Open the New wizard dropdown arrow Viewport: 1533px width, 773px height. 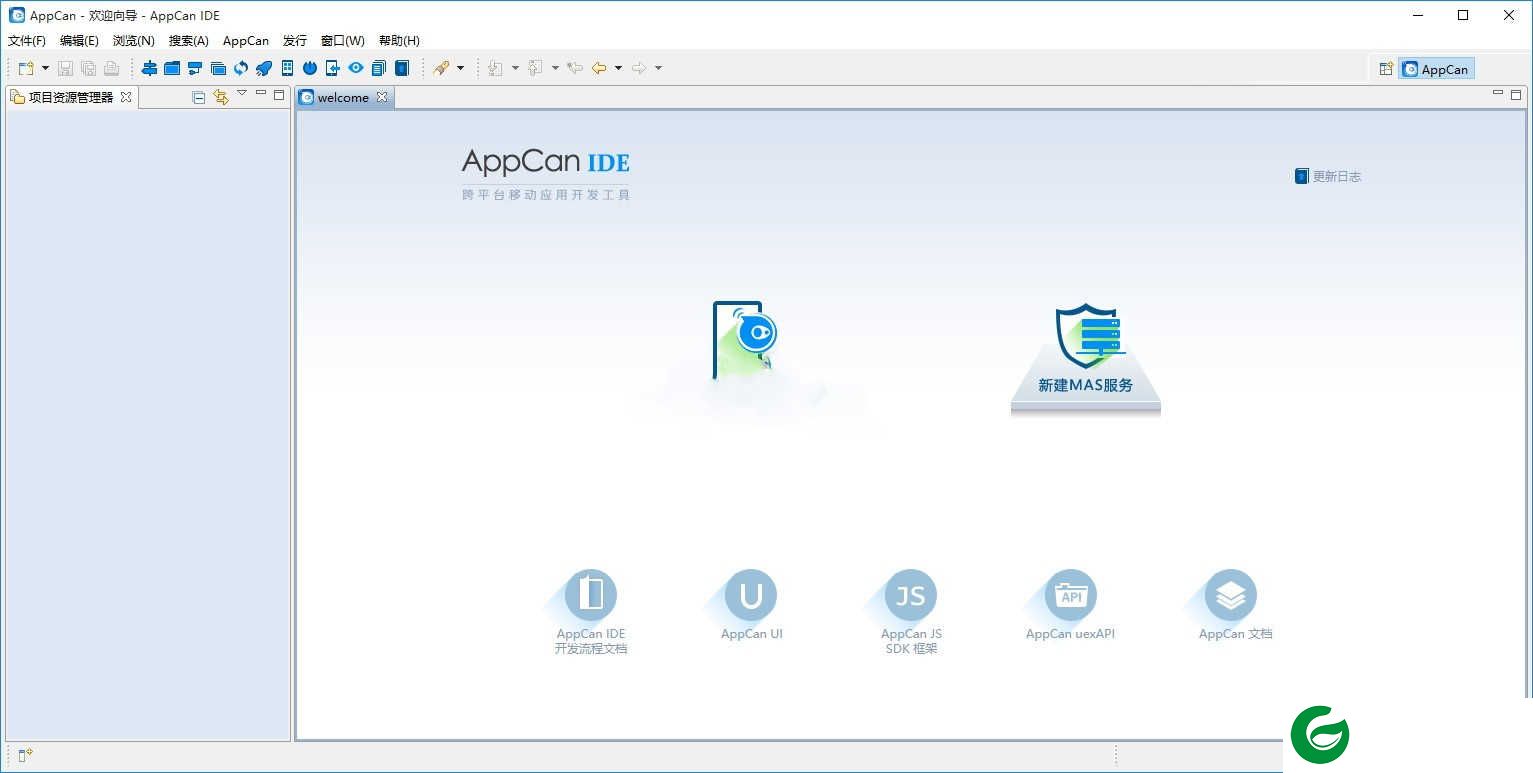pos(45,68)
